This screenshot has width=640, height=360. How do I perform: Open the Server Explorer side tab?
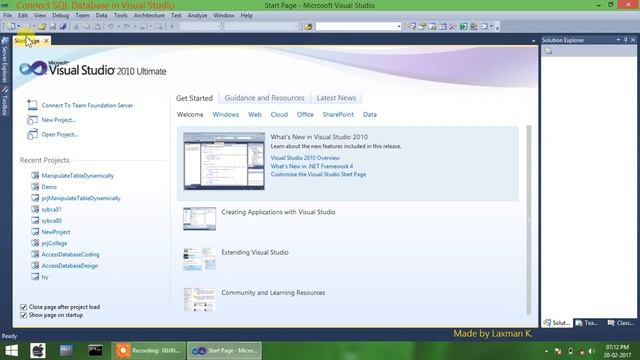[x=5, y=60]
